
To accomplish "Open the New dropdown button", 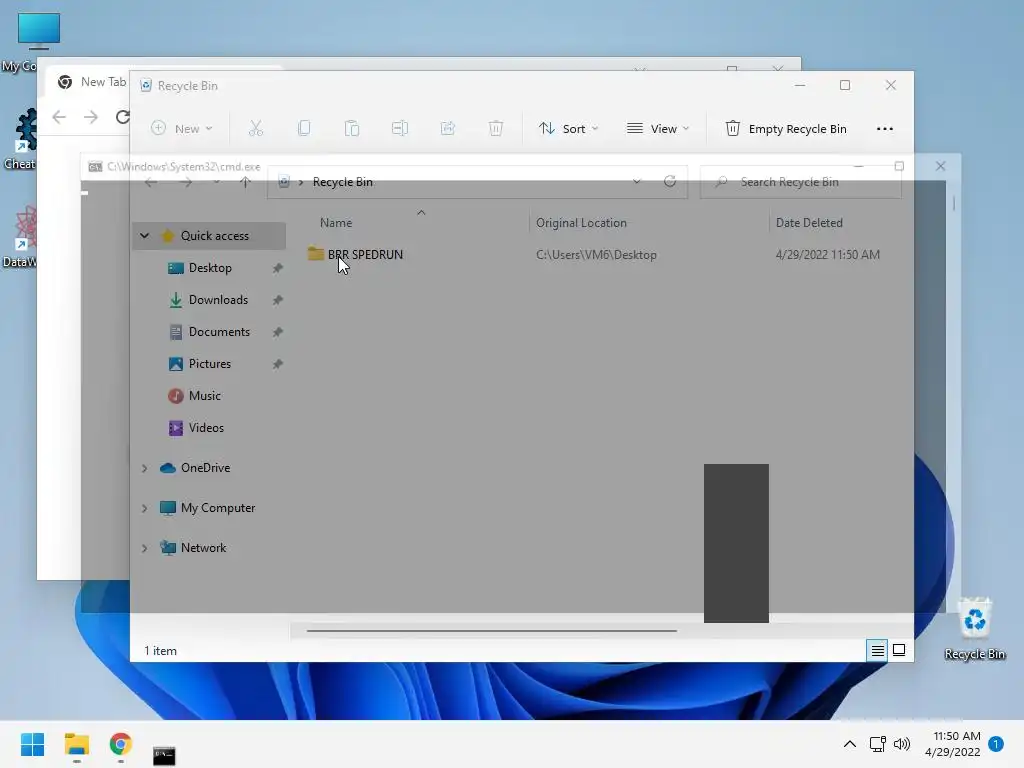I will (182, 129).
